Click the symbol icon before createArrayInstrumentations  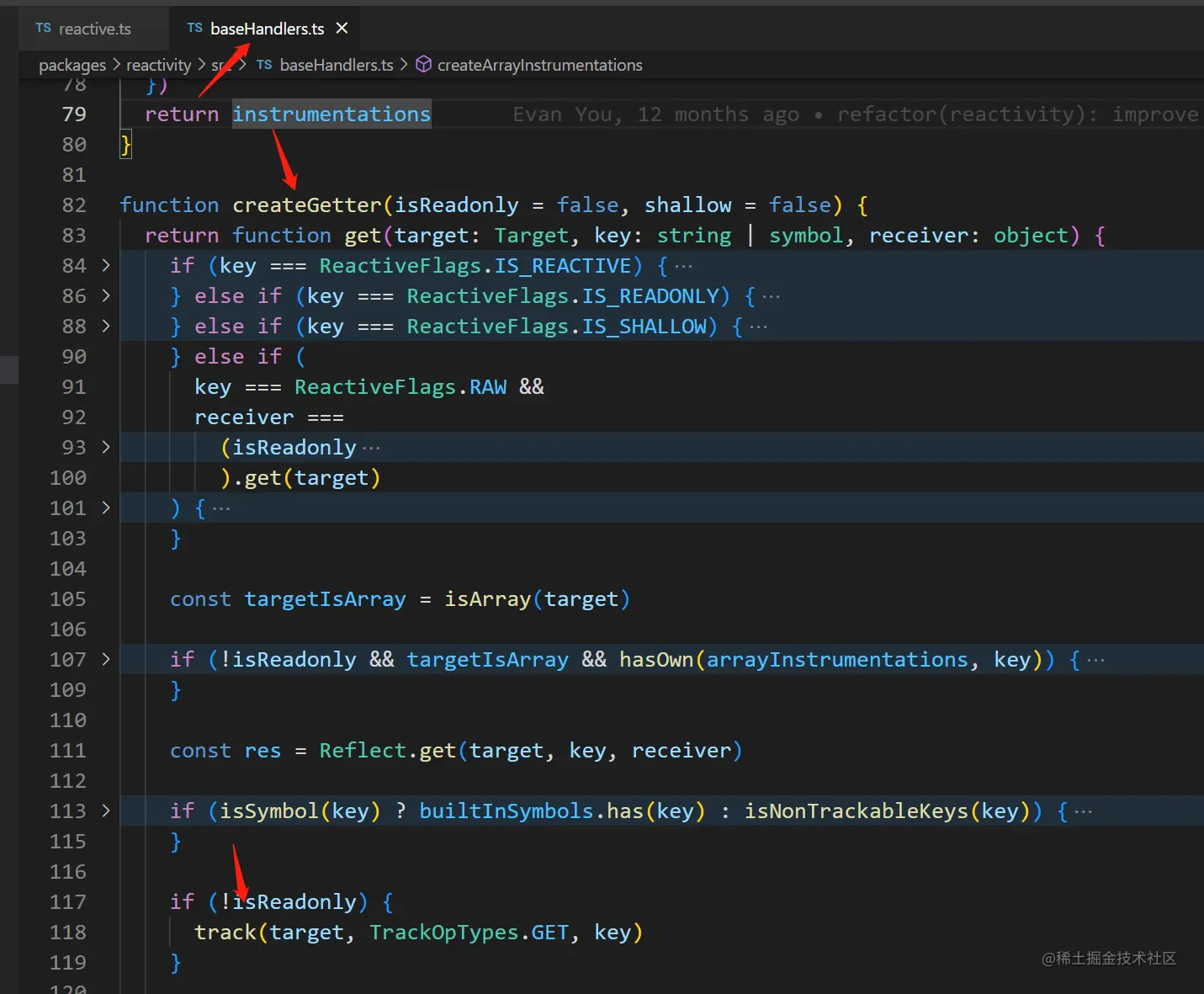tap(424, 65)
